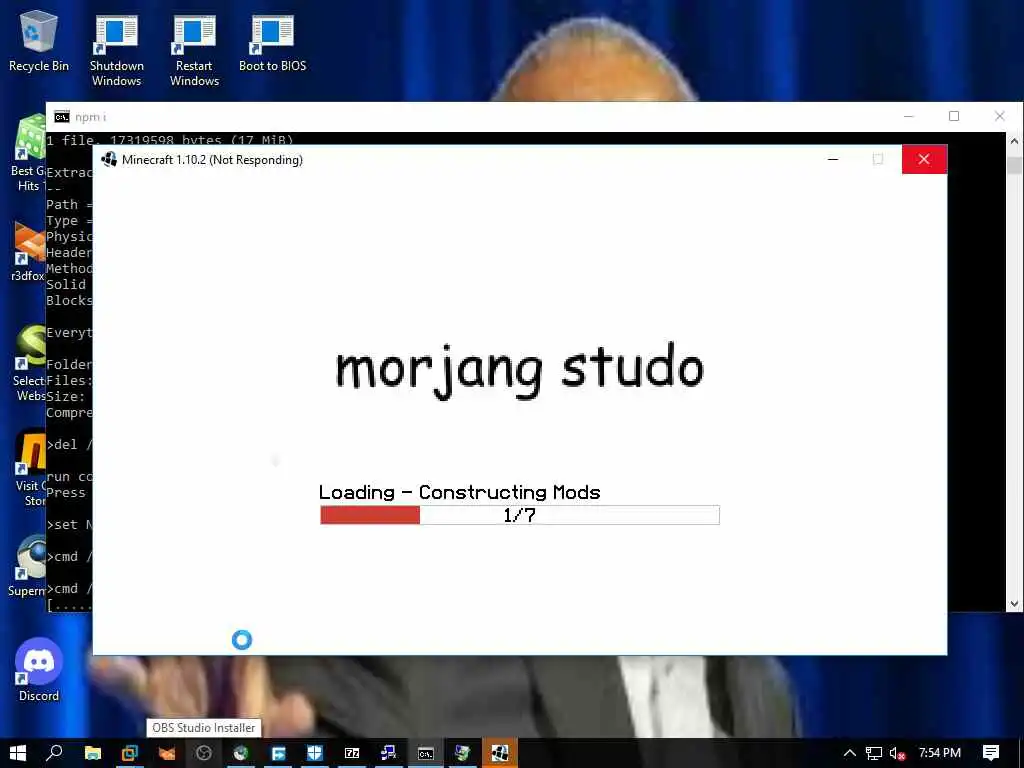This screenshot has width=1024, height=768.
Task: Open the Action Center notifications icon
Action: pos(991,753)
